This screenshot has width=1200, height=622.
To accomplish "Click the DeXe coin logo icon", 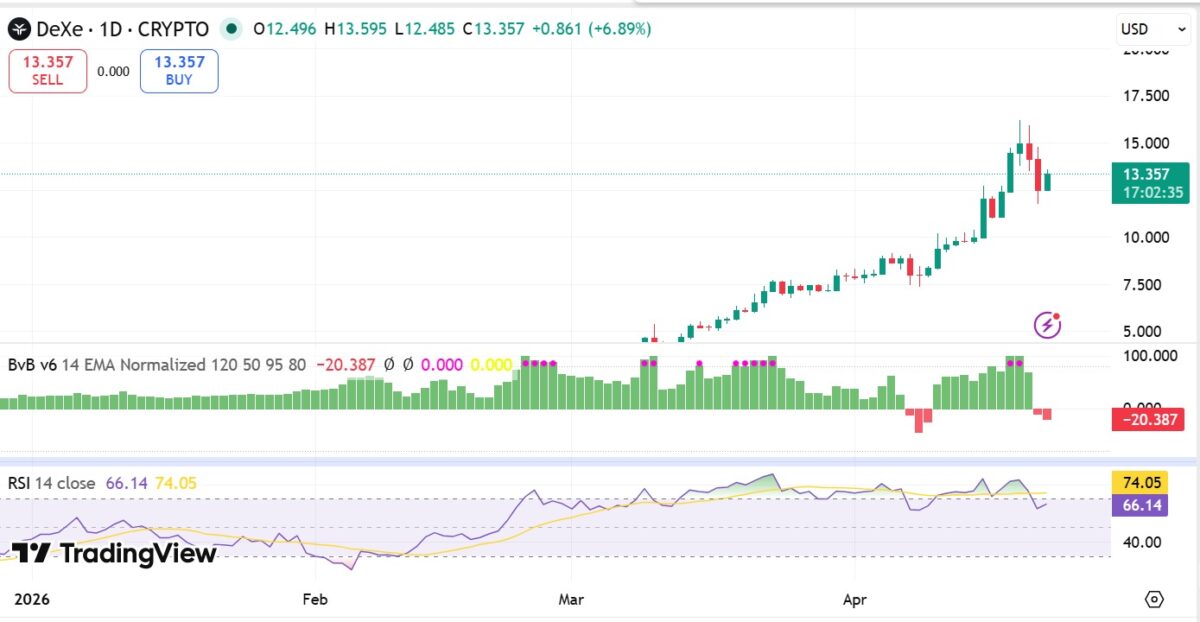I will tap(20, 29).
